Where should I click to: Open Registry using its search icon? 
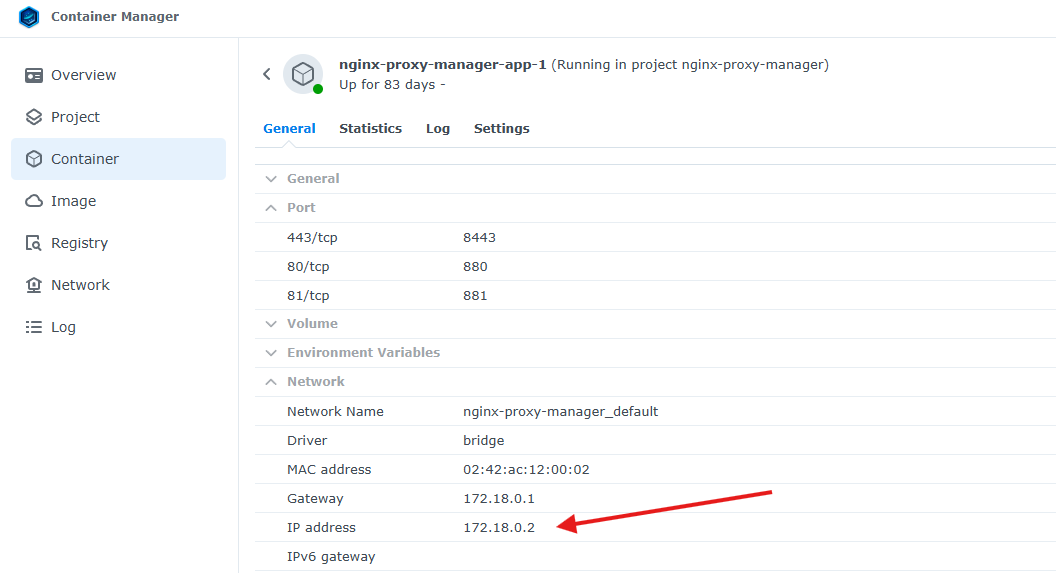point(34,243)
